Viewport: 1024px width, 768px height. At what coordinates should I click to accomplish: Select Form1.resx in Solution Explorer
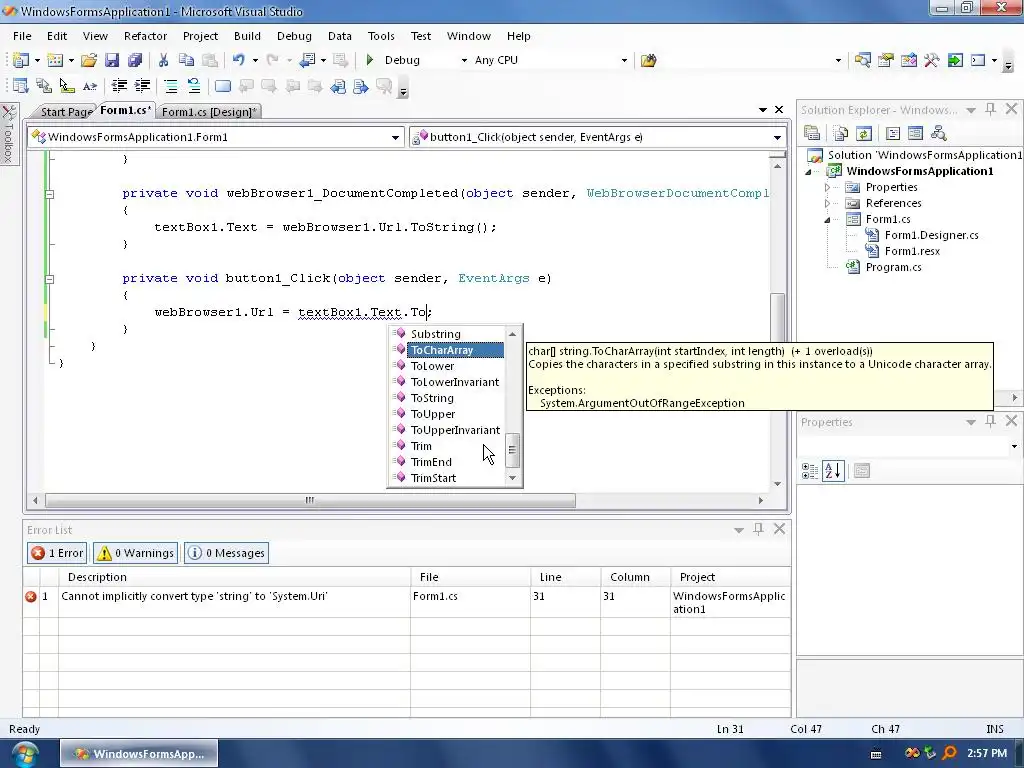(x=912, y=251)
